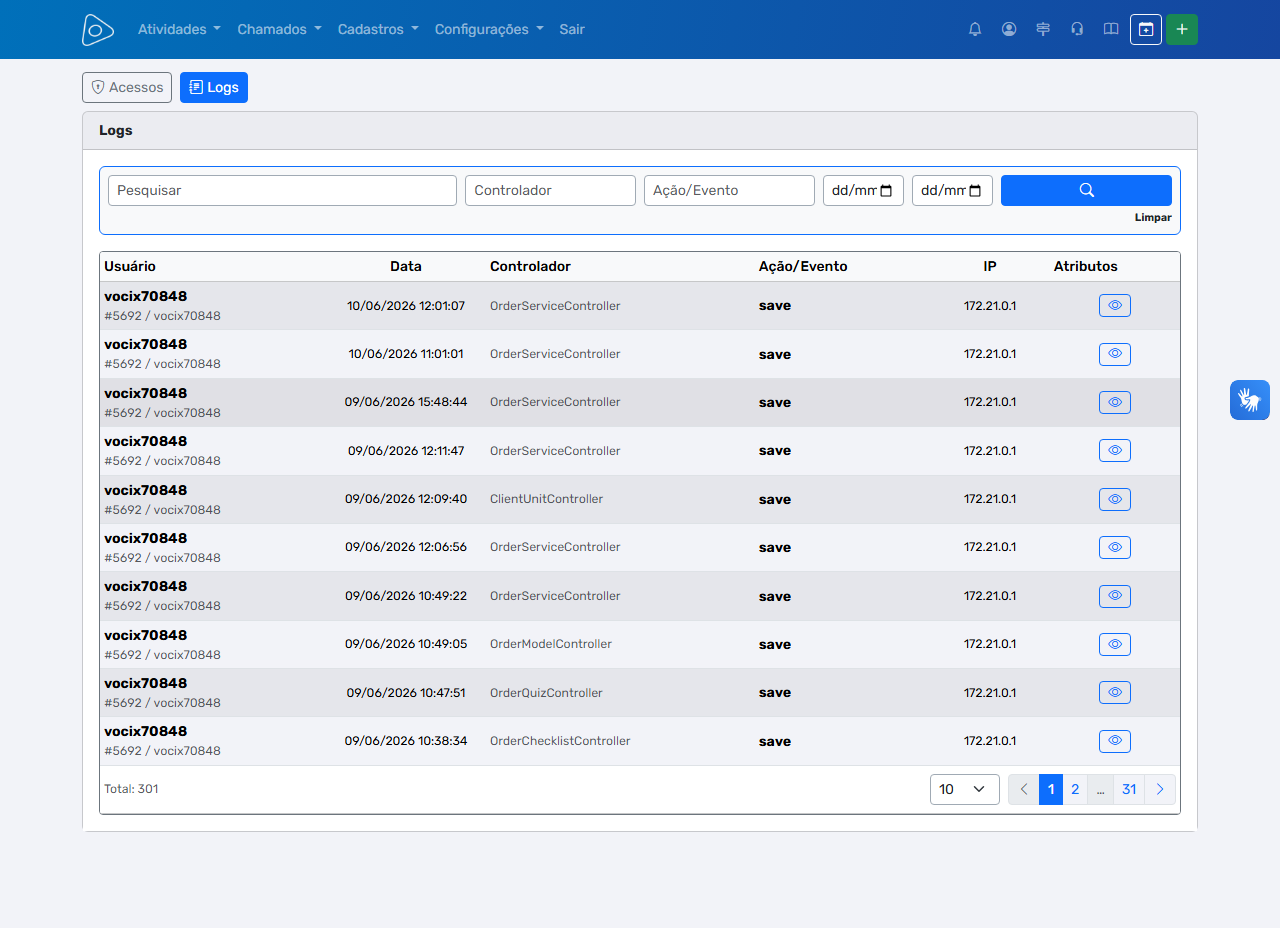
Task: View attributes of the ClientUnitController log
Action: 1115,499
